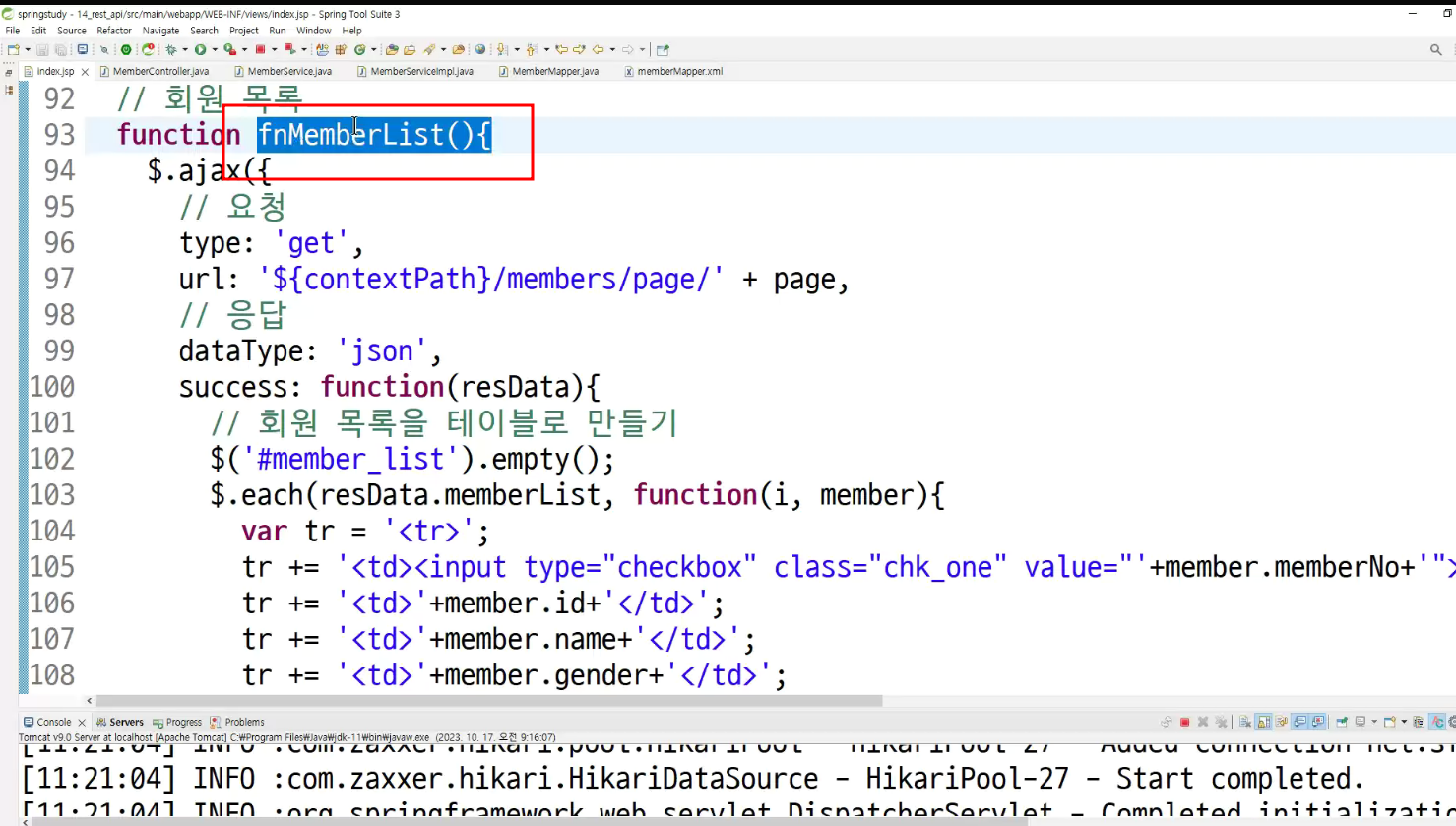Open the Edit menu
The width and height of the screenshot is (1456, 826).
point(38,31)
